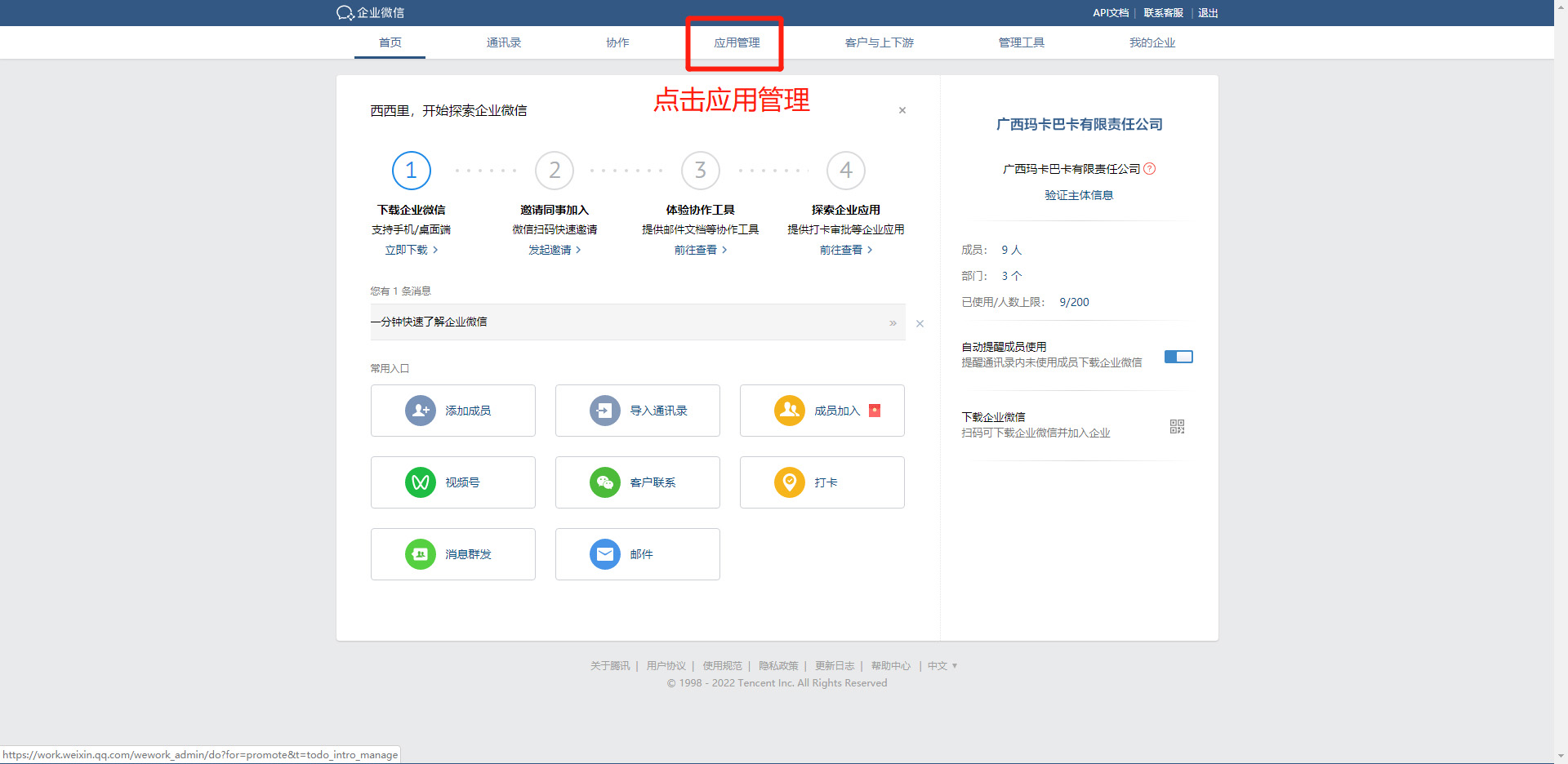Open the 管理工具 tab
The width and height of the screenshot is (1568, 764).
[1022, 42]
